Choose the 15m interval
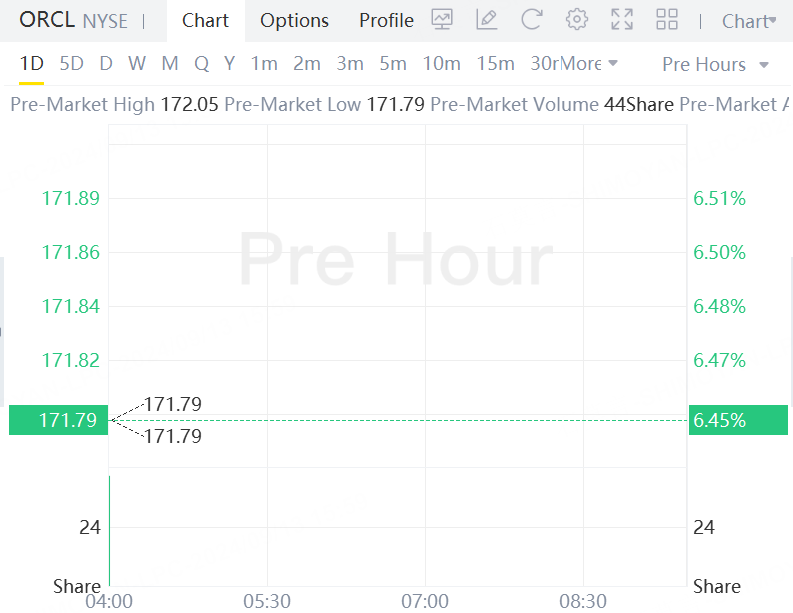793x613 pixels. click(x=495, y=64)
